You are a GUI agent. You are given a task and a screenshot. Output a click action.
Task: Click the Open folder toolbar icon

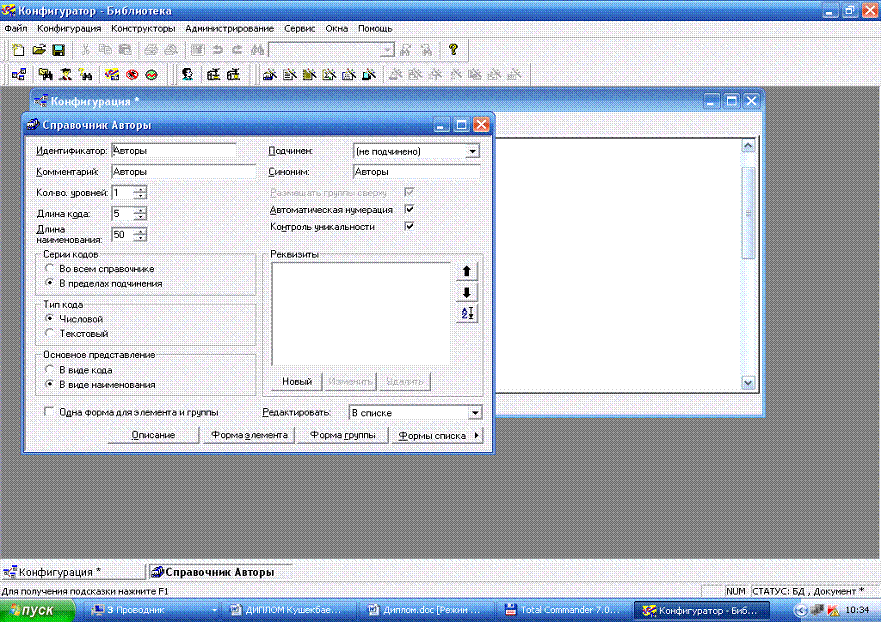(38, 49)
